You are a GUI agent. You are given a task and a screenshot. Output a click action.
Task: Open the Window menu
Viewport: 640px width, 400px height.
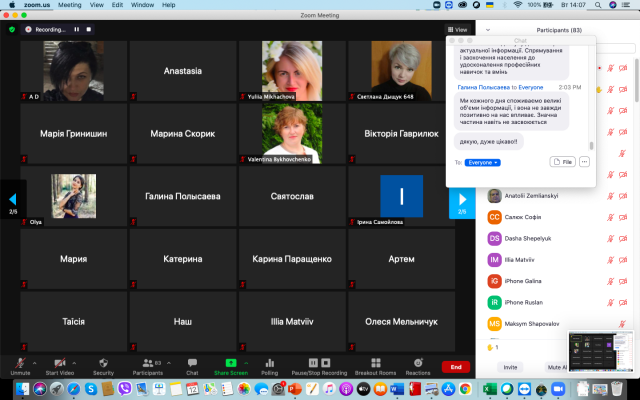(142, 5)
